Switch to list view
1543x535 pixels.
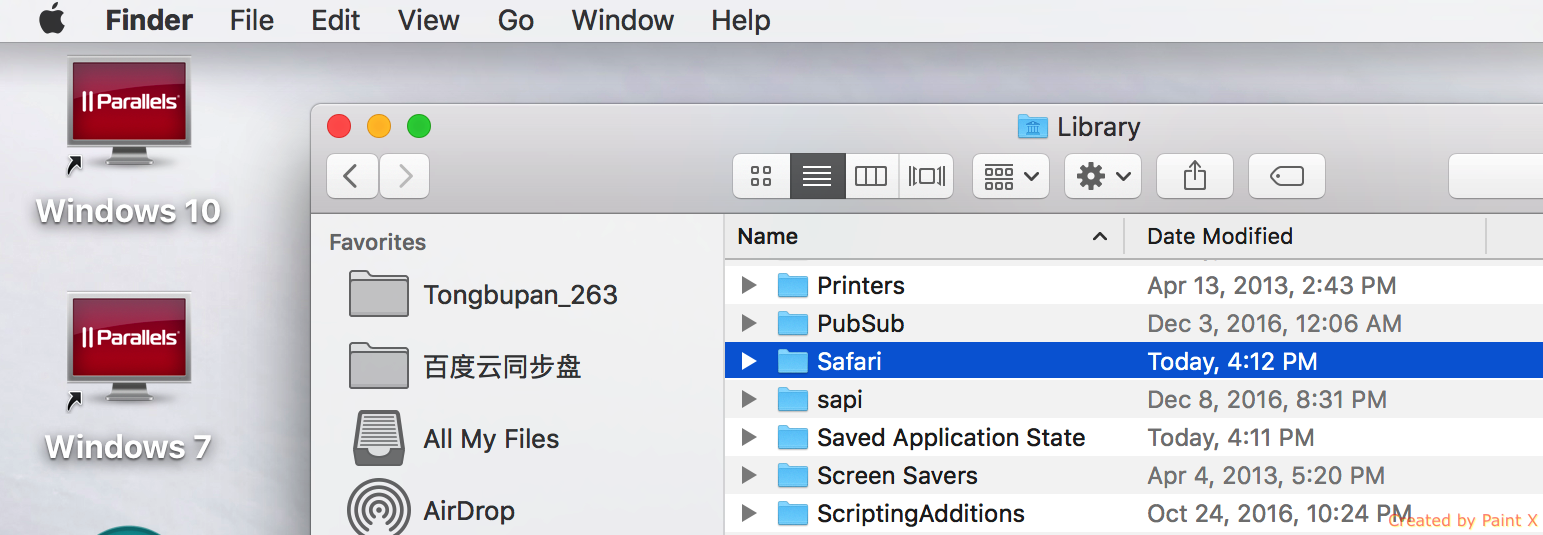pos(817,176)
